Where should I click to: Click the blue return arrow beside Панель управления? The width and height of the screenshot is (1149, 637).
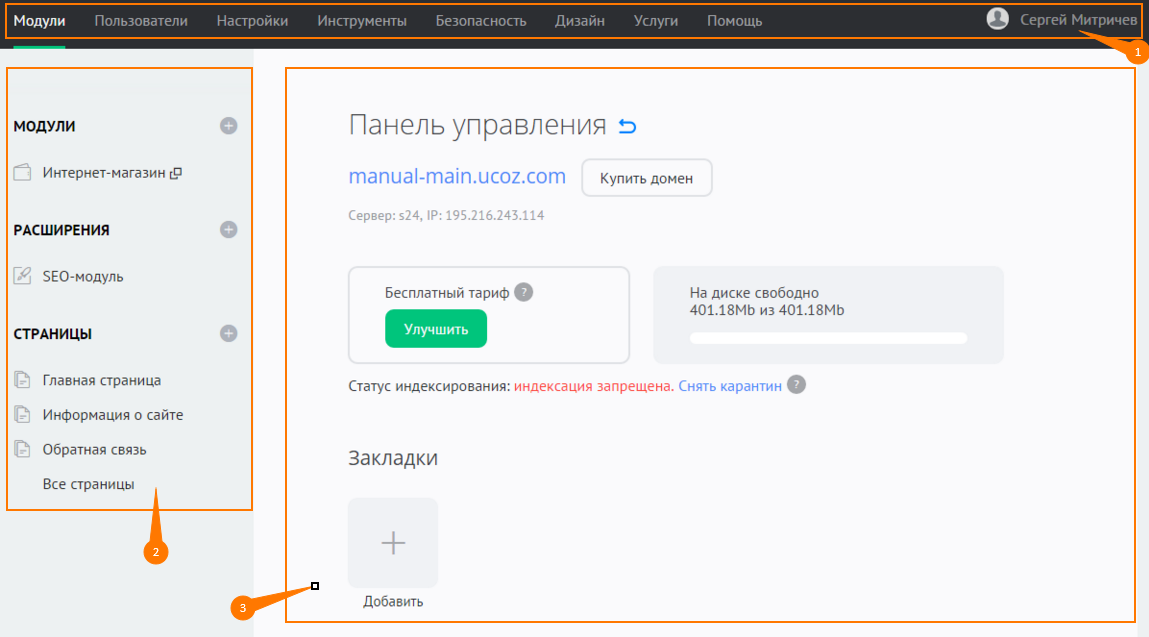(627, 126)
